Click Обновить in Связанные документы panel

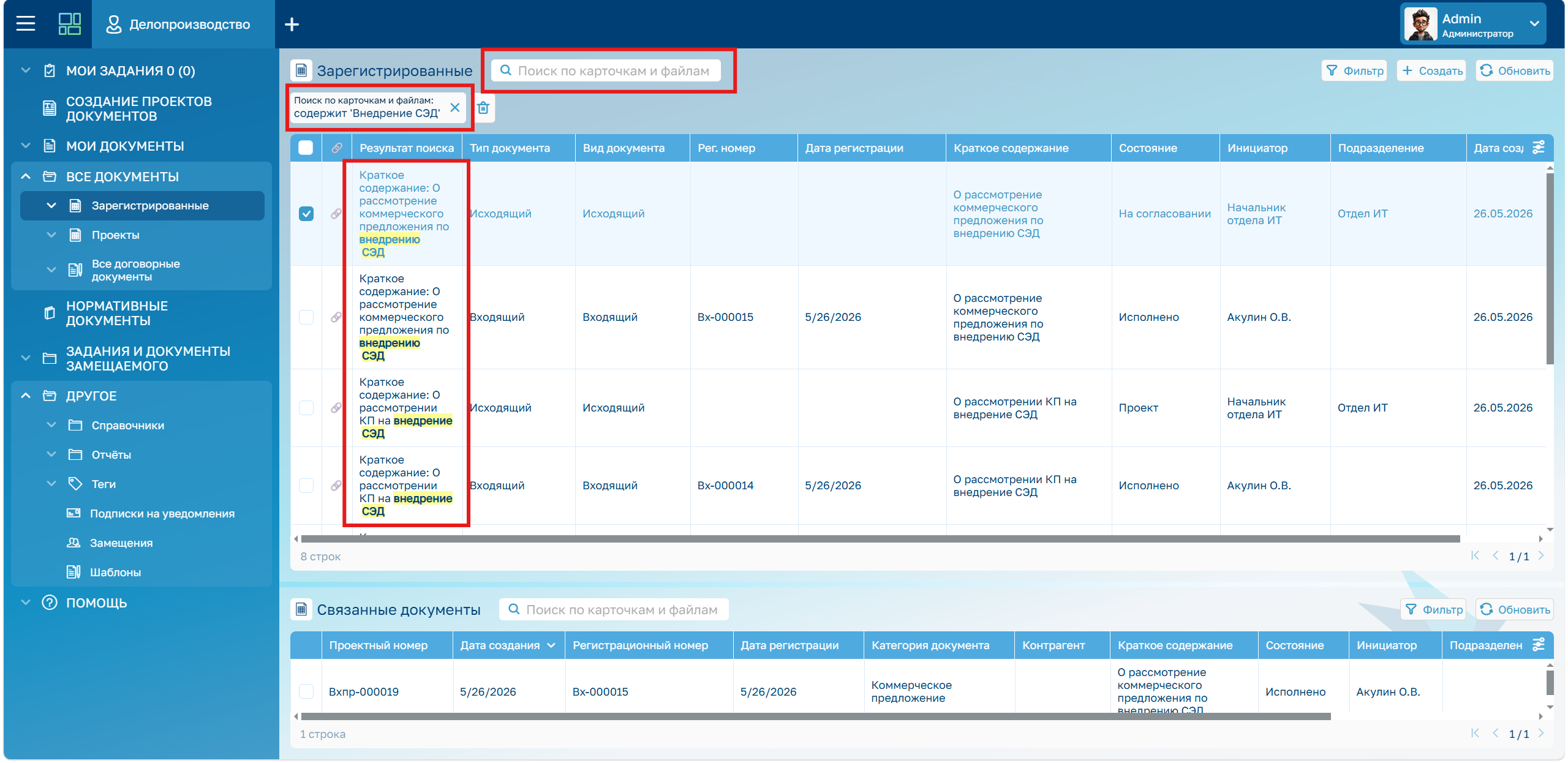tap(1515, 609)
